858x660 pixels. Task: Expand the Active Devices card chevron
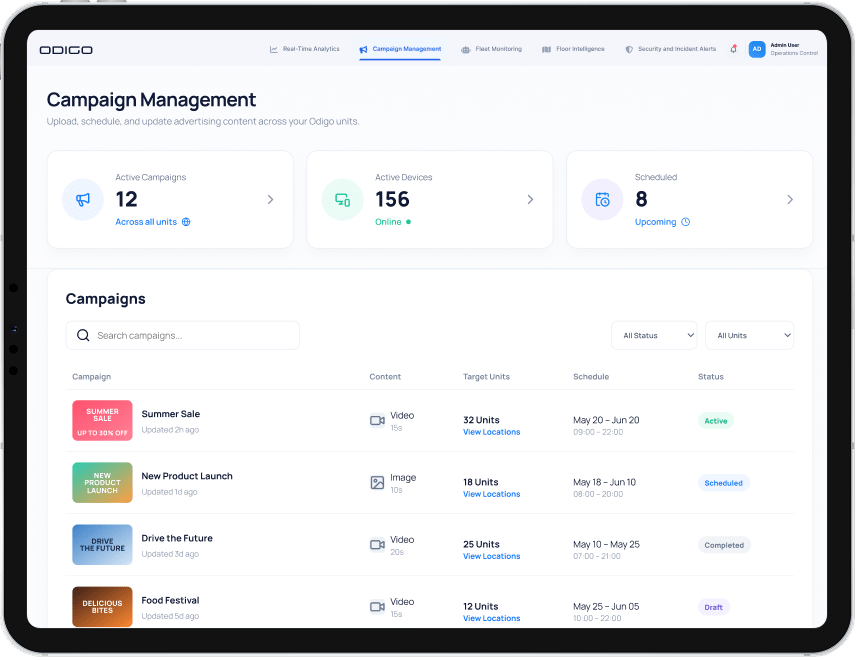[530, 200]
